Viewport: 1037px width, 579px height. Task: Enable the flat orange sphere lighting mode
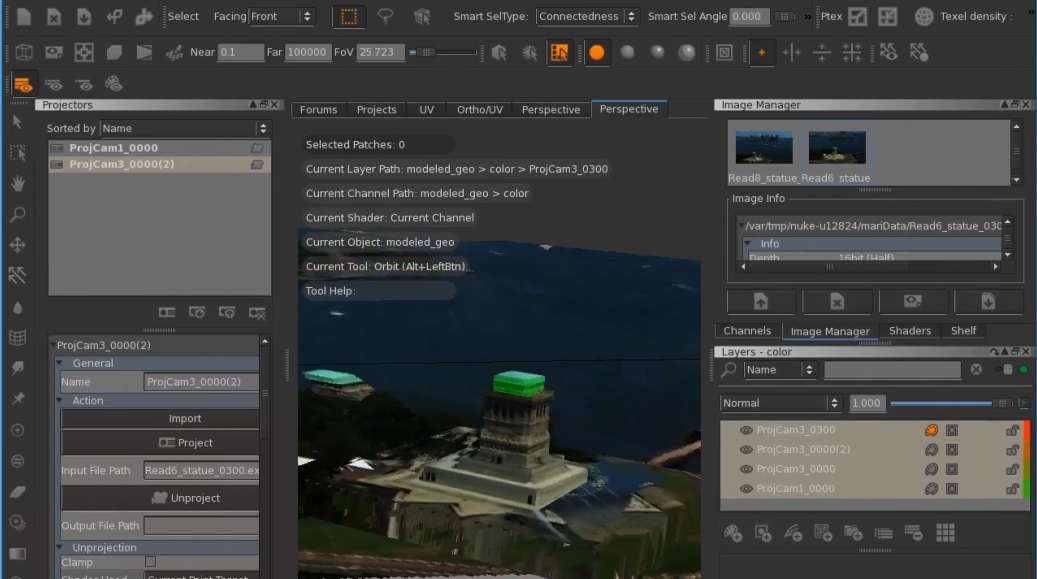pos(597,52)
